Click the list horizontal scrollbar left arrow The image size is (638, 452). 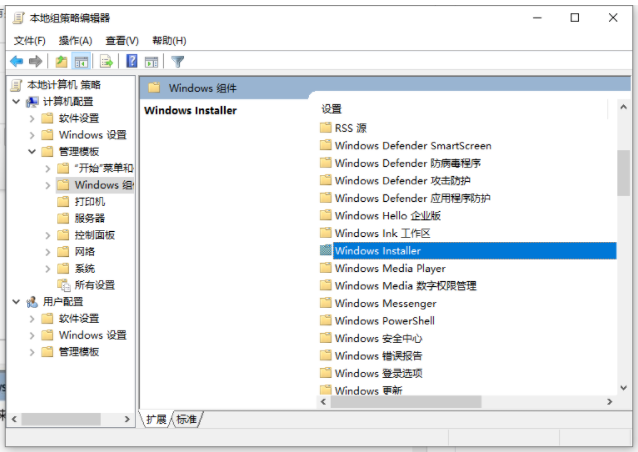[324, 402]
